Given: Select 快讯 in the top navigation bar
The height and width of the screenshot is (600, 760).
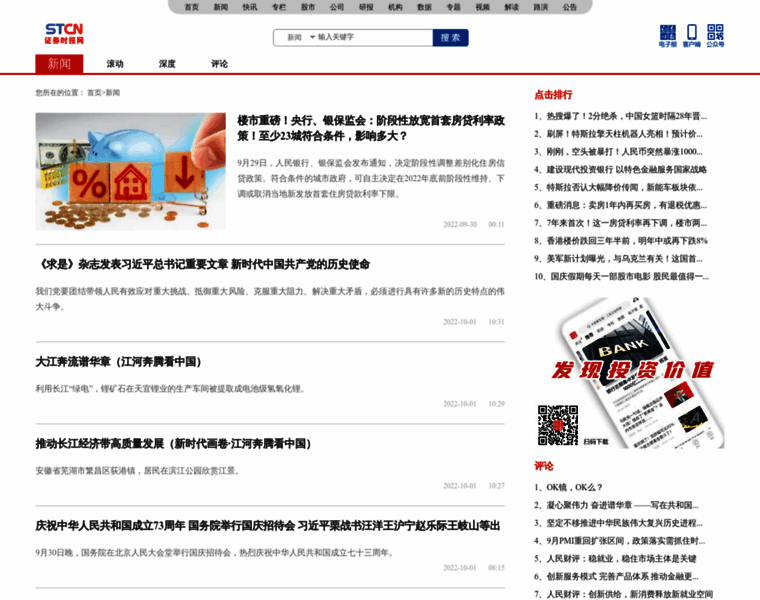Looking at the screenshot, I should click(x=249, y=7).
